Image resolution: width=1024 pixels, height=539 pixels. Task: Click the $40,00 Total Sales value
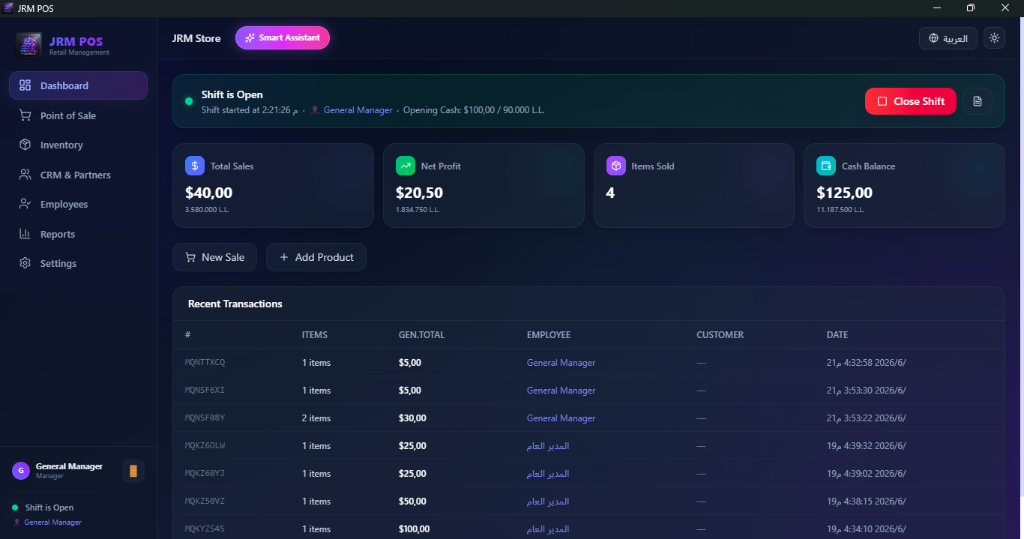(x=209, y=193)
